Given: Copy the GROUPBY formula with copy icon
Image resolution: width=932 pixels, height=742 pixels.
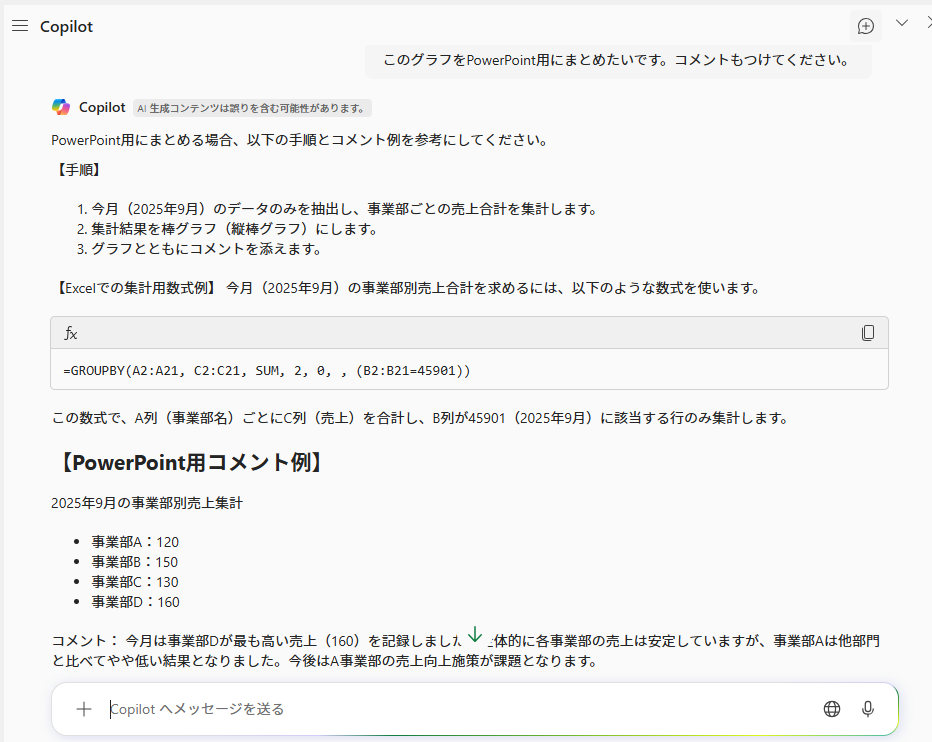Looking at the screenshot, I should tap(867, 333).
